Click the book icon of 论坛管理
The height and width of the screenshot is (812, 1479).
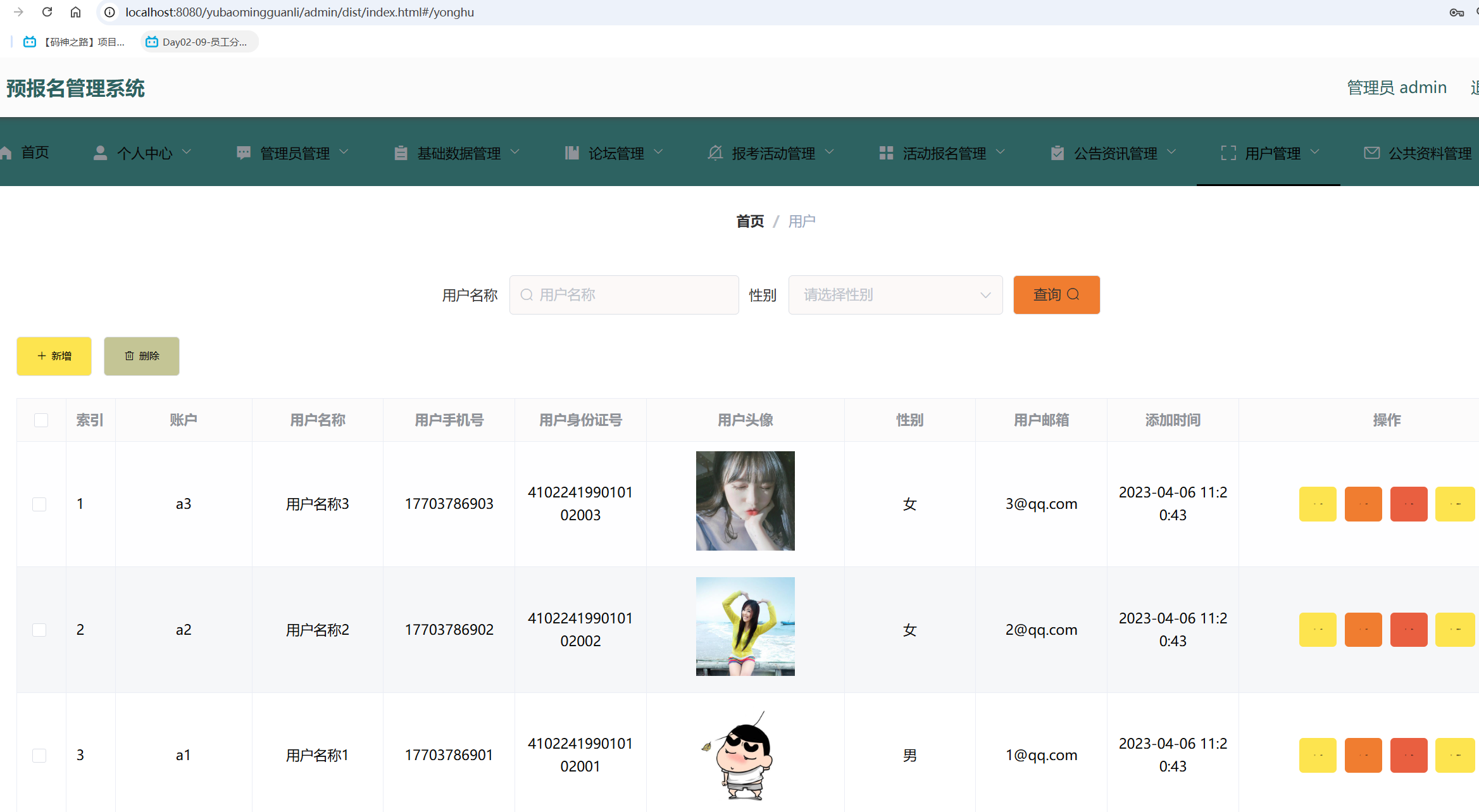tap(572, 153)
